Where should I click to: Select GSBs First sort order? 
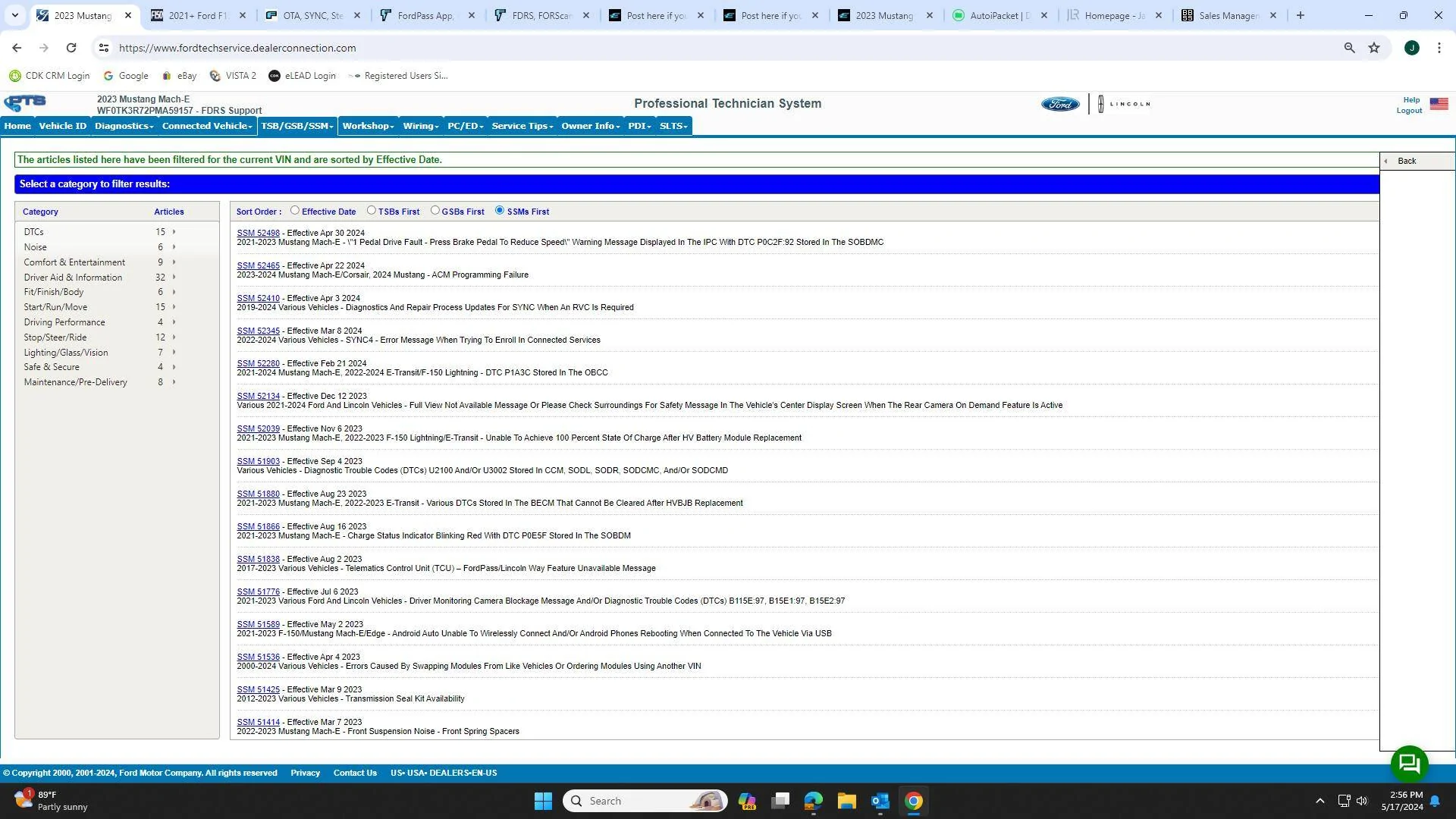435,211
